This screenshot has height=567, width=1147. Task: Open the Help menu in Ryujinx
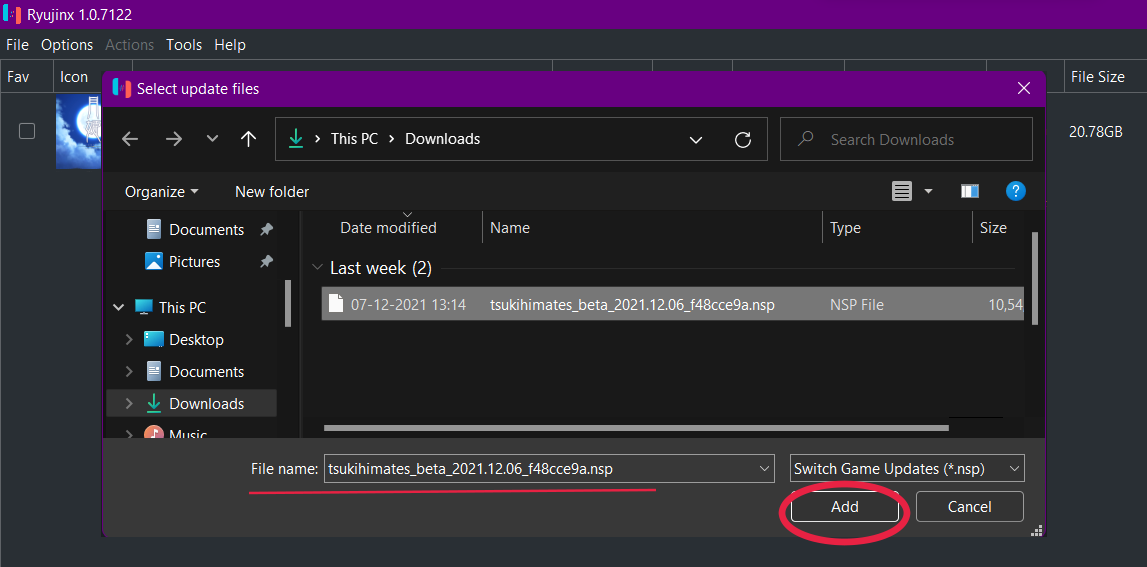[230, 45]
